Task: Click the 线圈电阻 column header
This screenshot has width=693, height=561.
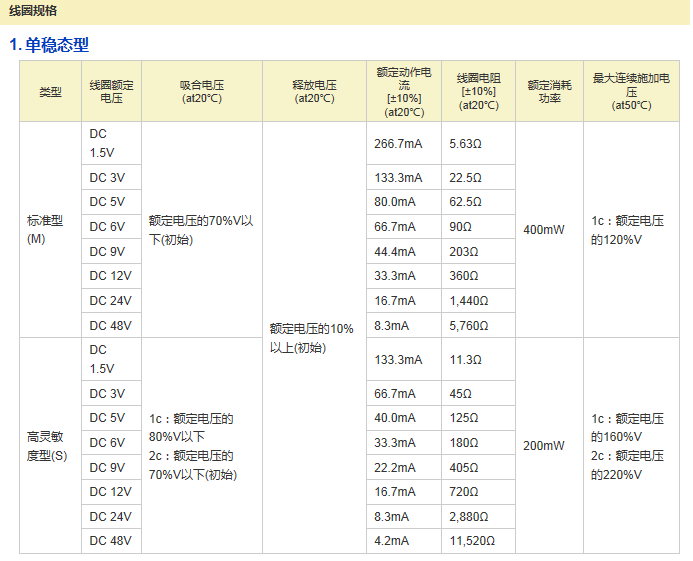Action: click(478, 92)
